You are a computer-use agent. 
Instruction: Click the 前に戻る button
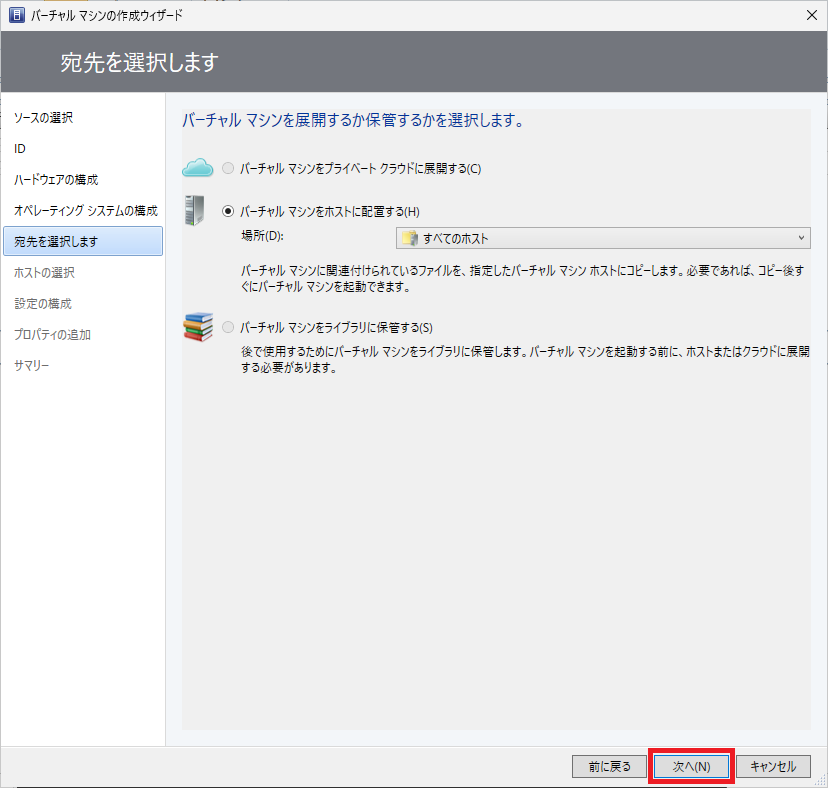(609, 766)
